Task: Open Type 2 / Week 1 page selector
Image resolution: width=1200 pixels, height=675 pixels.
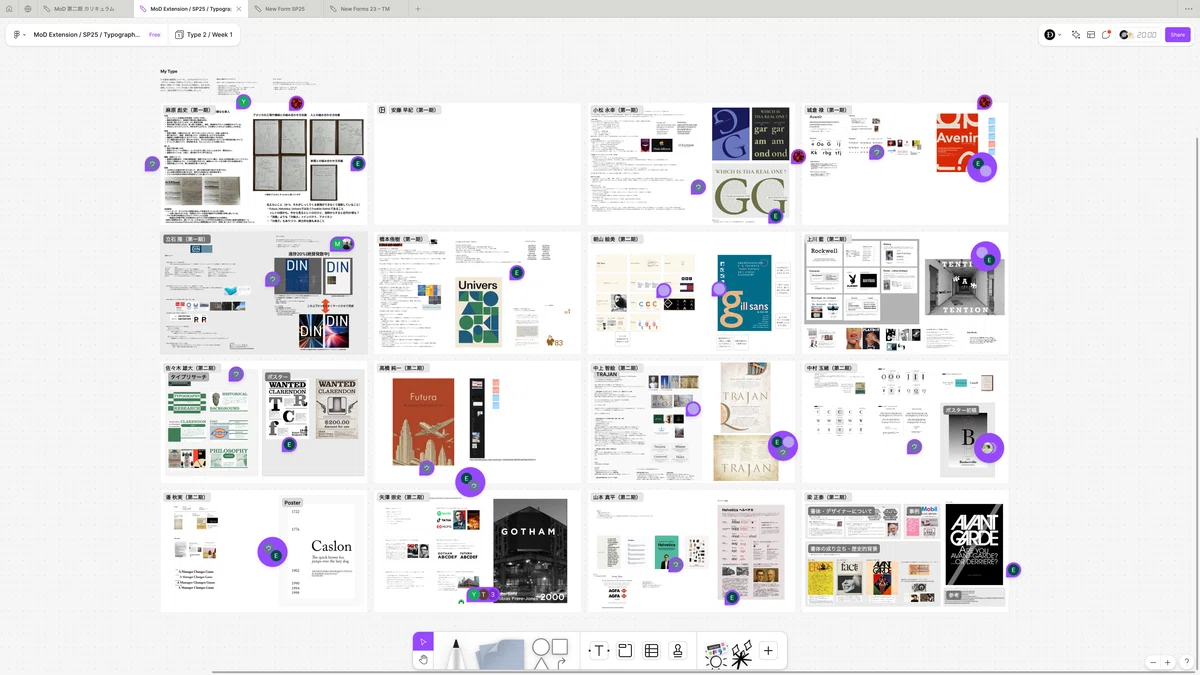Action: pyautogui.click(x=203, y=34)
